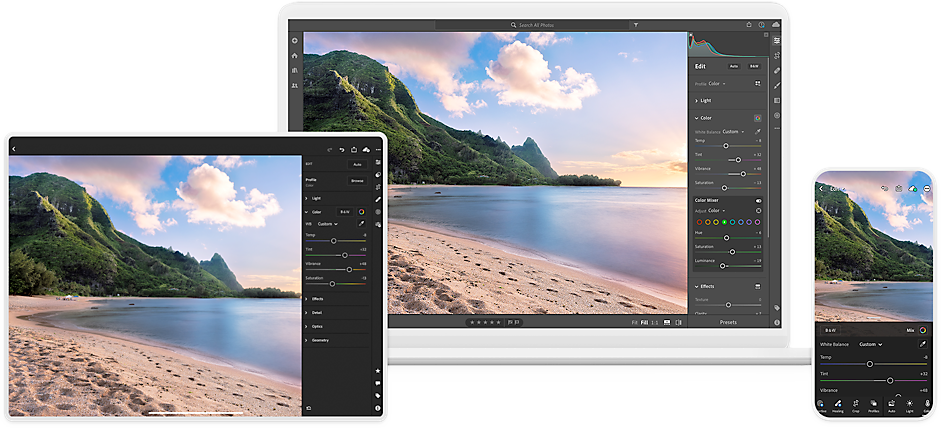The image size is (941, 428).
Task: Select the Linear gradient tool on laptop
Action: pyautogui.click(x=777, y=100)
